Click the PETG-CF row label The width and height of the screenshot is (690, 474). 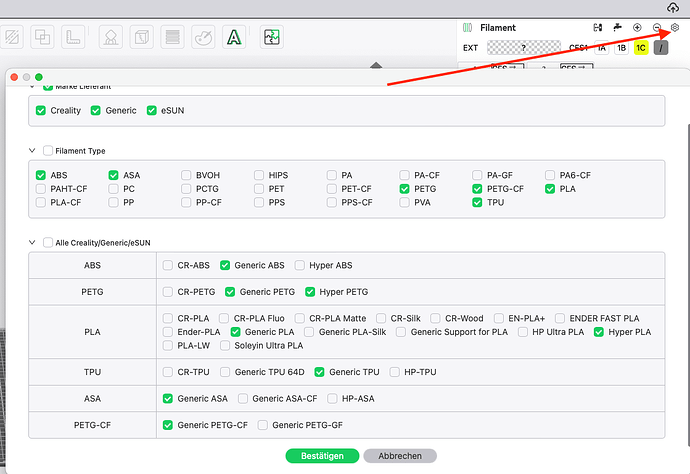point(92,425)
